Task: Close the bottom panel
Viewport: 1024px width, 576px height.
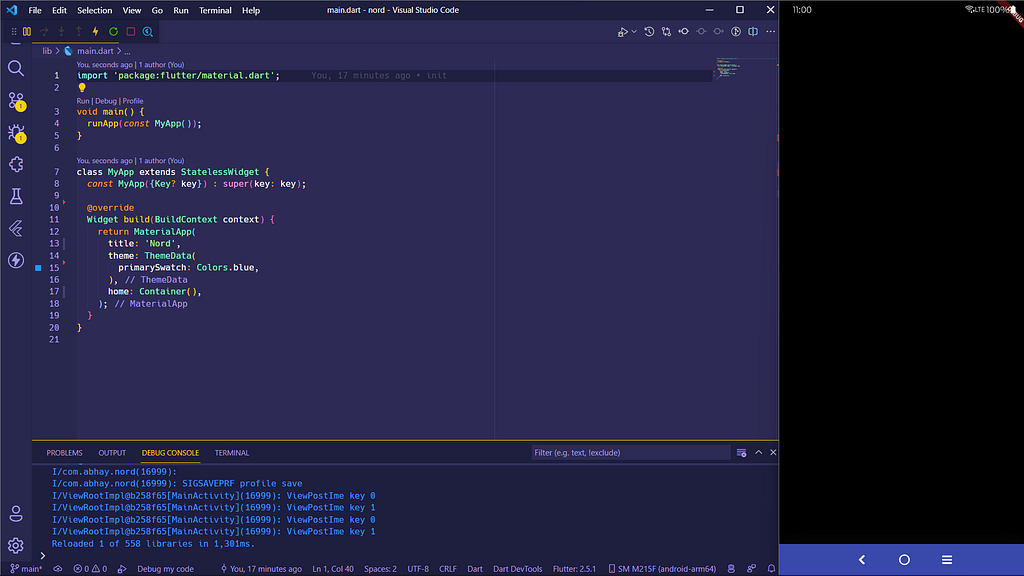Action: pos(773,453)
